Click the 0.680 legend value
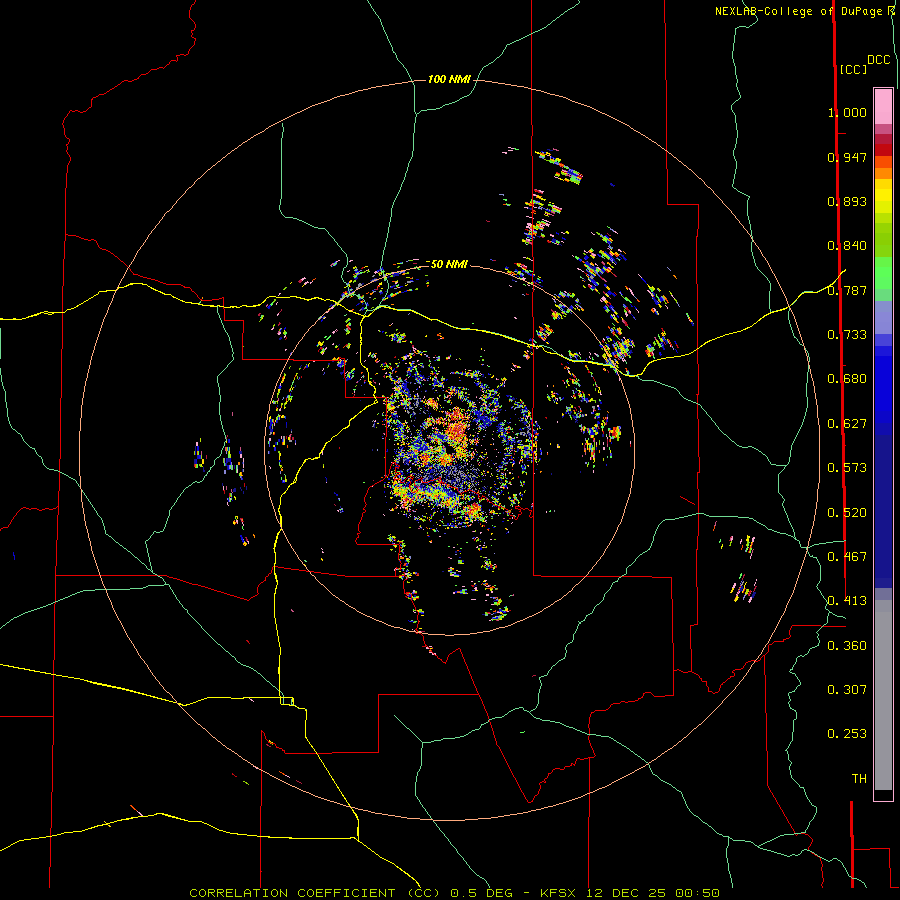The width and height of the screenshot is (900, 900). 847,379
